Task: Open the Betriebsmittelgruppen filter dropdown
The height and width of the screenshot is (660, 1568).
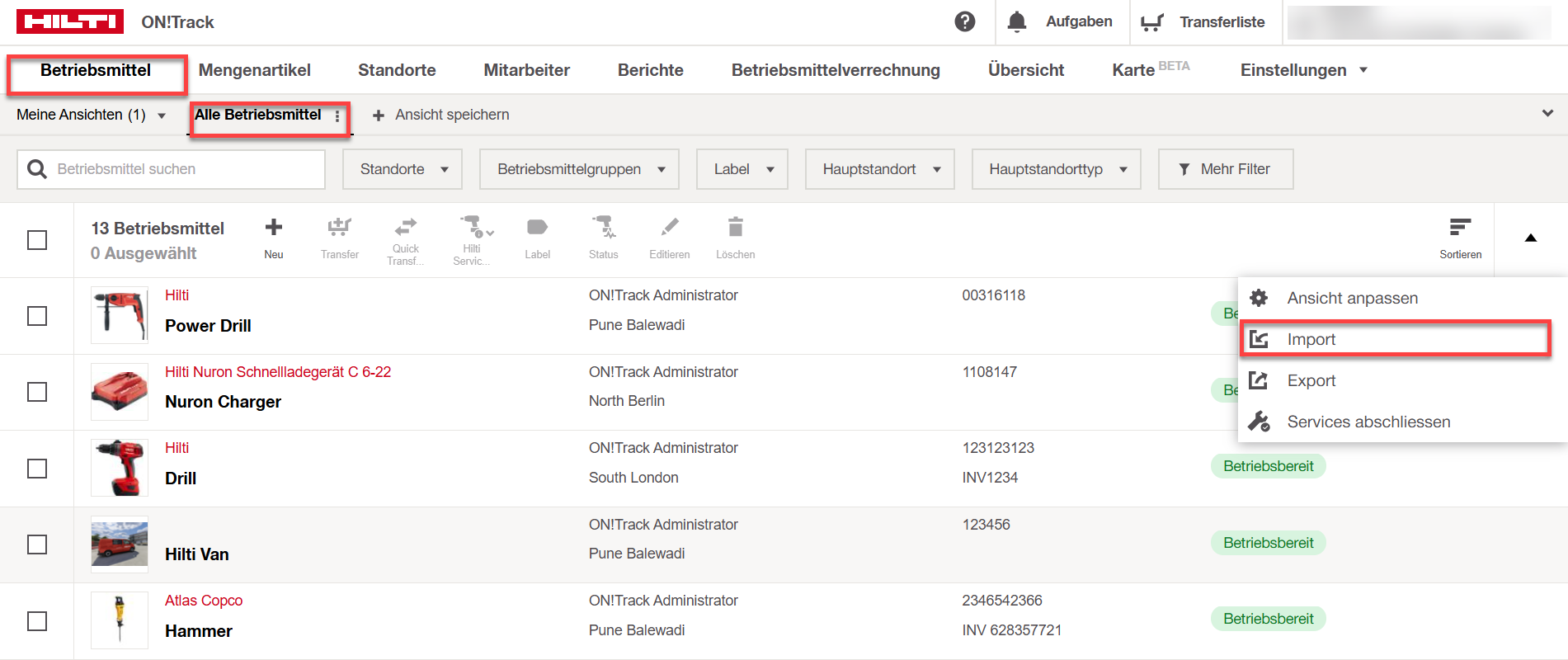Action: [579, 169]
